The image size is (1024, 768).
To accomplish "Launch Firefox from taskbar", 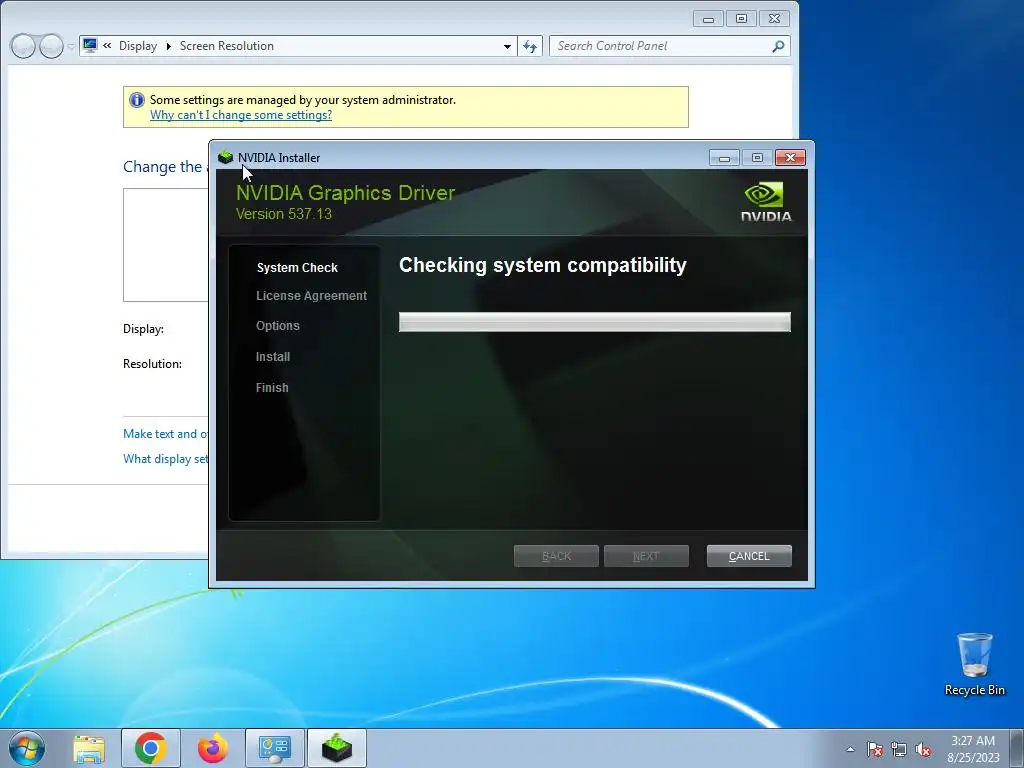I will click(x=212, y=748).
